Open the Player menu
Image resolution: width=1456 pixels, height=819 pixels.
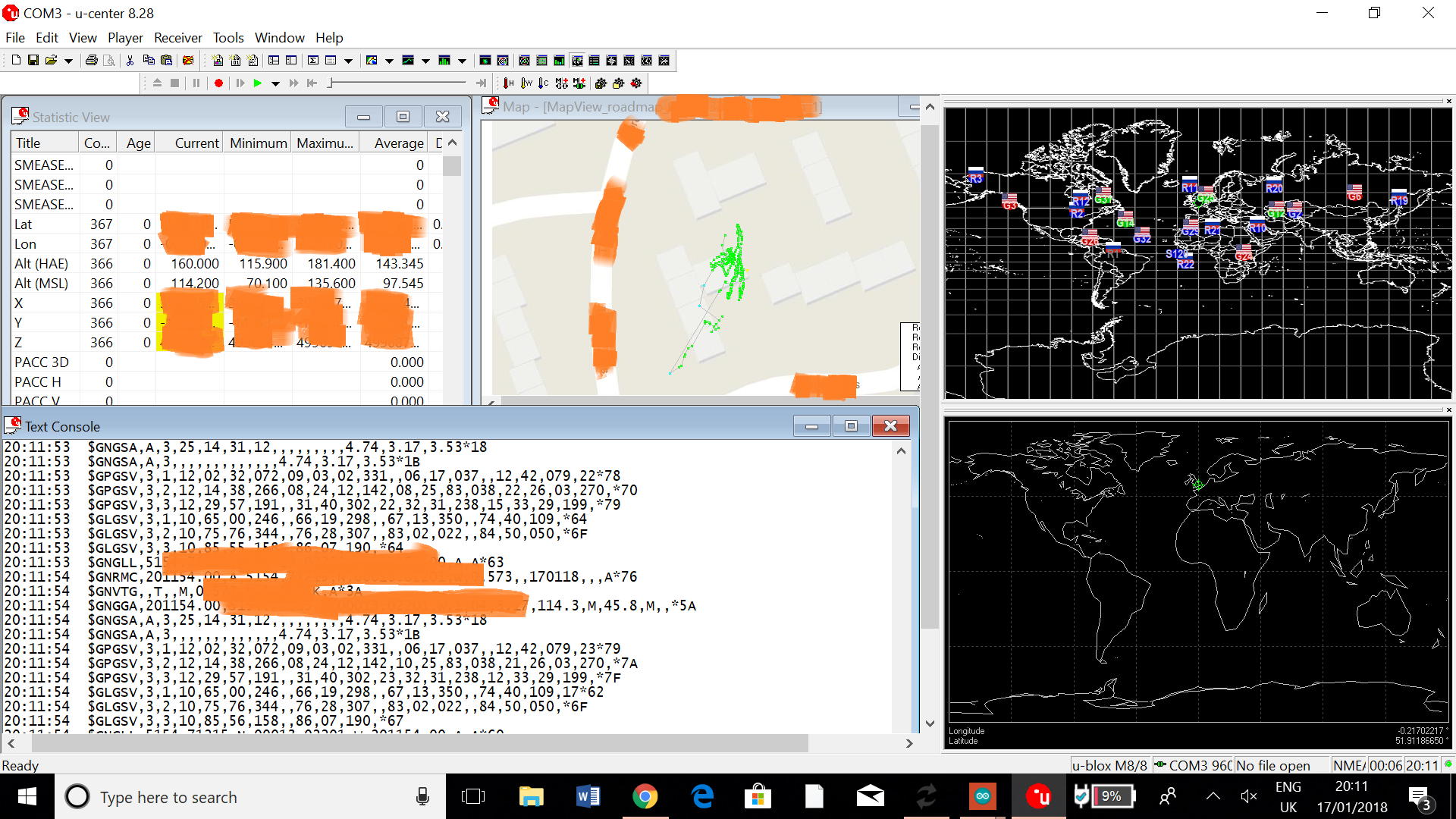pos(125,37)
